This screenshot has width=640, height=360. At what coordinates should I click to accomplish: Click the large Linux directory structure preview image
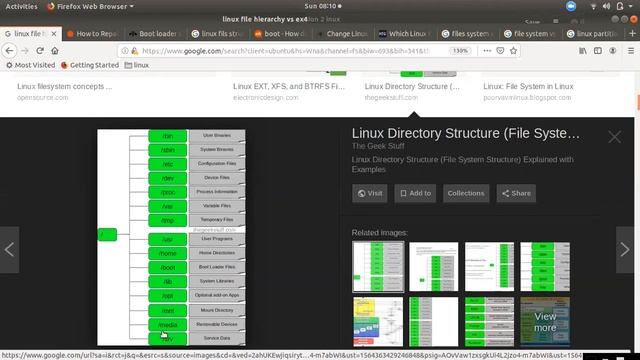point(171,238)
